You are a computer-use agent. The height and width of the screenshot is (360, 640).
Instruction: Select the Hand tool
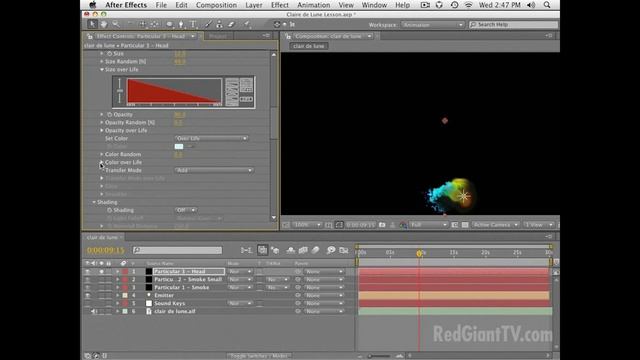[x=104, y=24]
